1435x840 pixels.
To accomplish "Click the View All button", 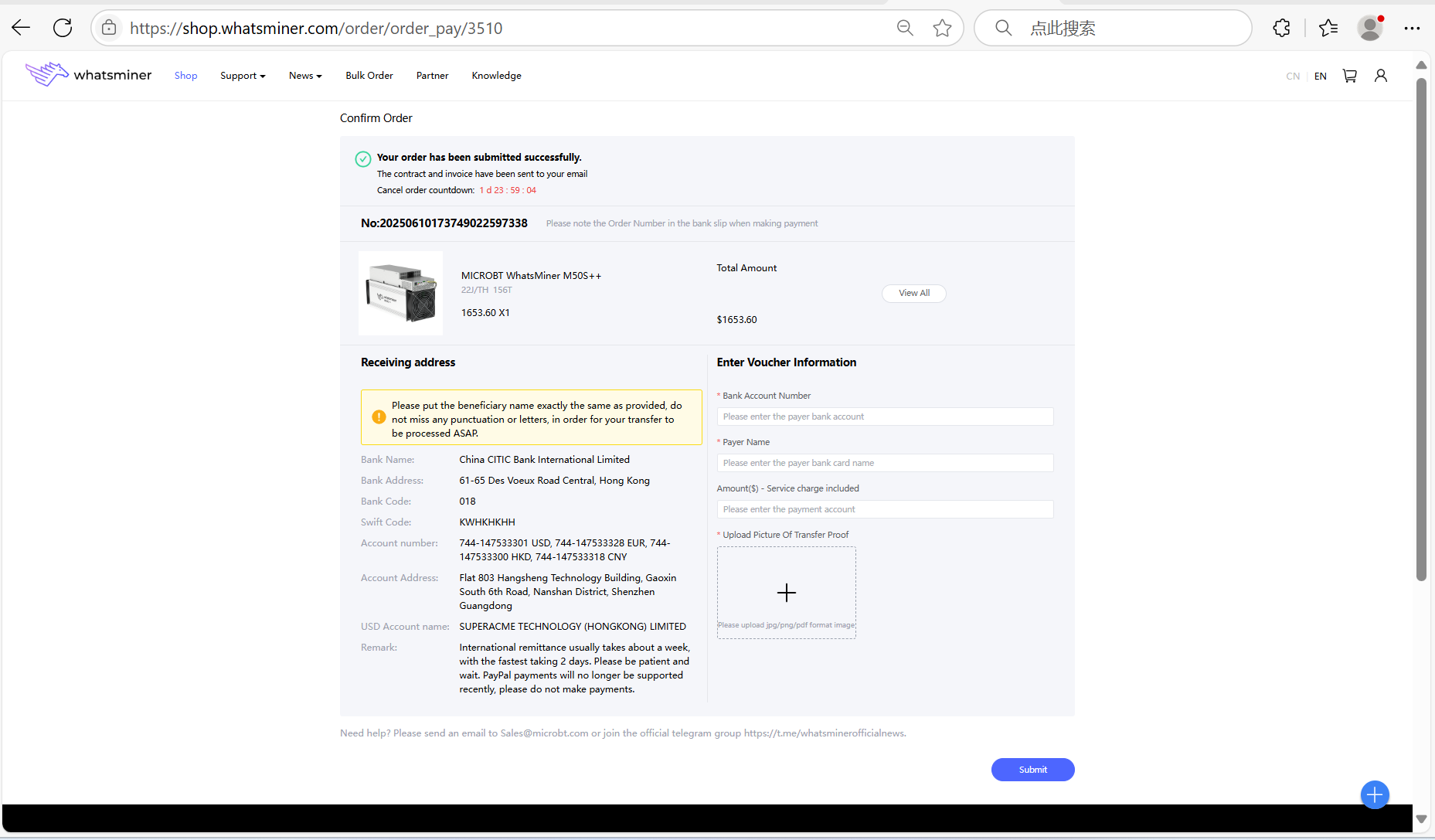I will pos(914,293).
